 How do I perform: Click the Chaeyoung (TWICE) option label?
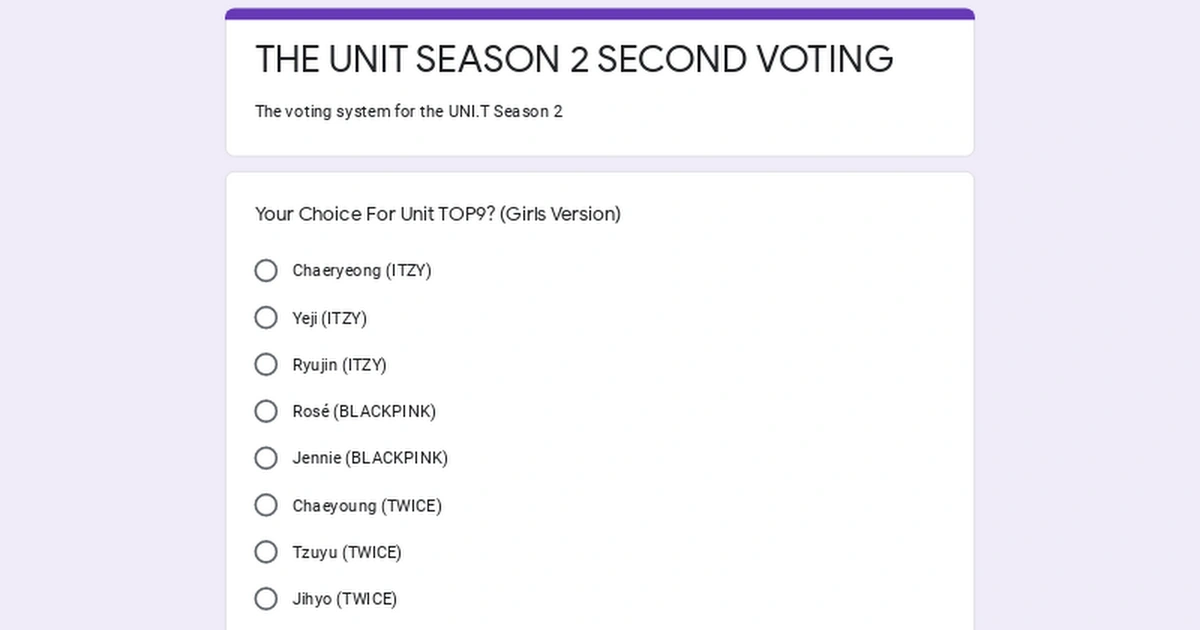pos(367,505)
